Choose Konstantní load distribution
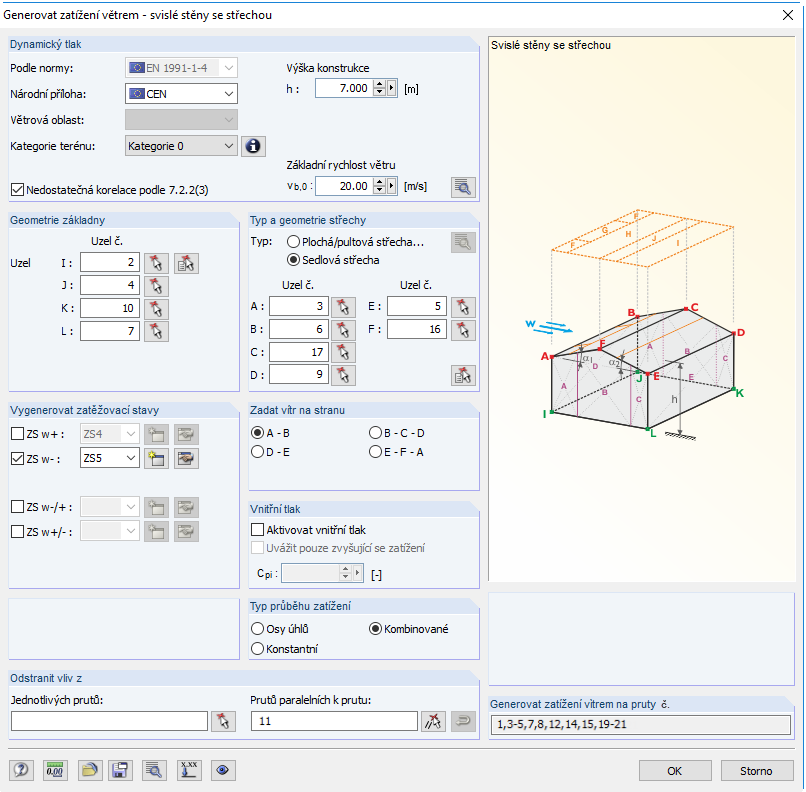Screen dimensions: 806x792 tap(258, 649)
